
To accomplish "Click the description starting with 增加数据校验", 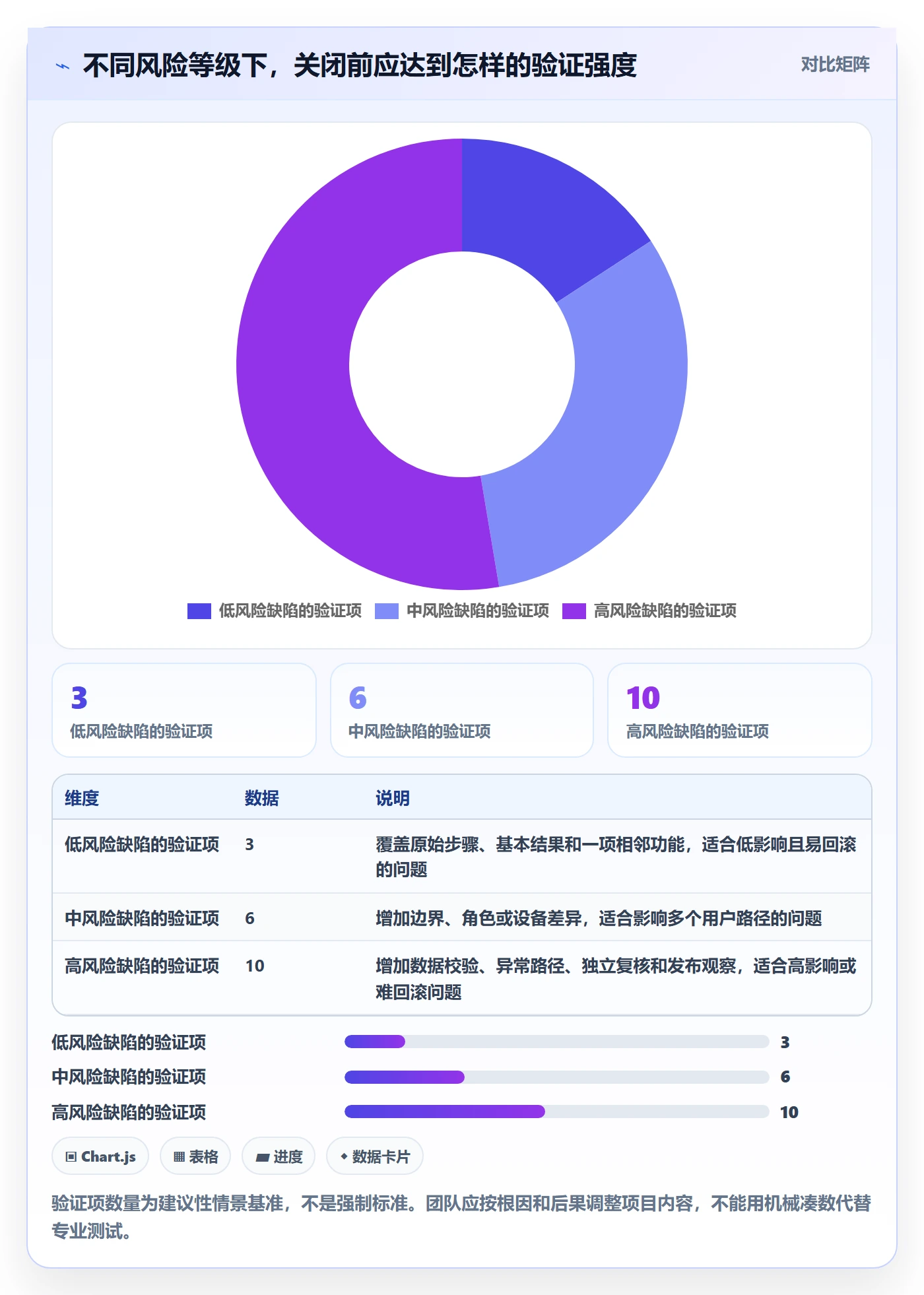I will [616, 979].
